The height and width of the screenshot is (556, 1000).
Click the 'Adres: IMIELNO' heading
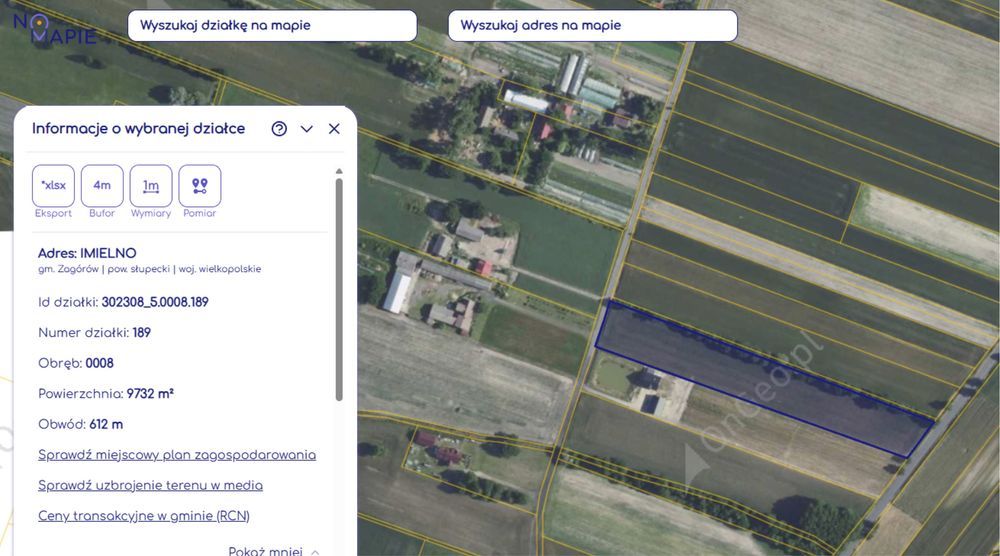pyautogui.click(x=87, y=253)
